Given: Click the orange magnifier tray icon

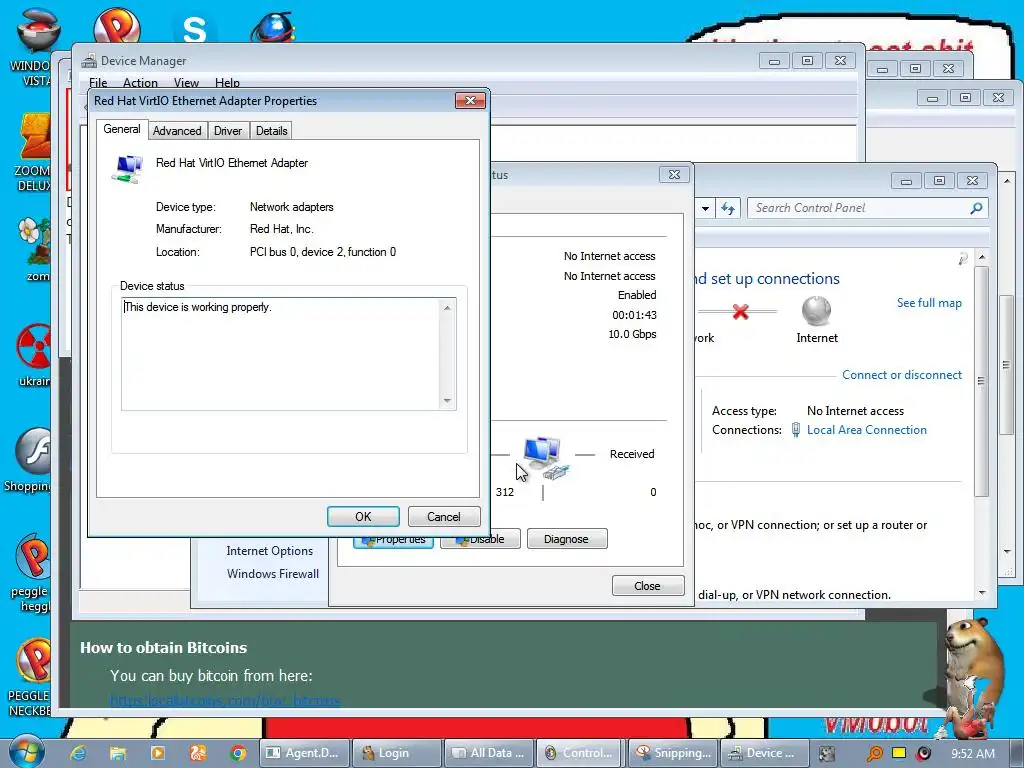Looking at the screenshot, I should tap(874, 753).
